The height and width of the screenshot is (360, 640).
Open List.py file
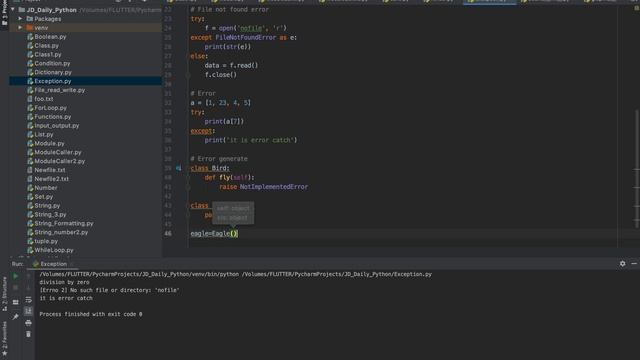(x=44, y=135)
